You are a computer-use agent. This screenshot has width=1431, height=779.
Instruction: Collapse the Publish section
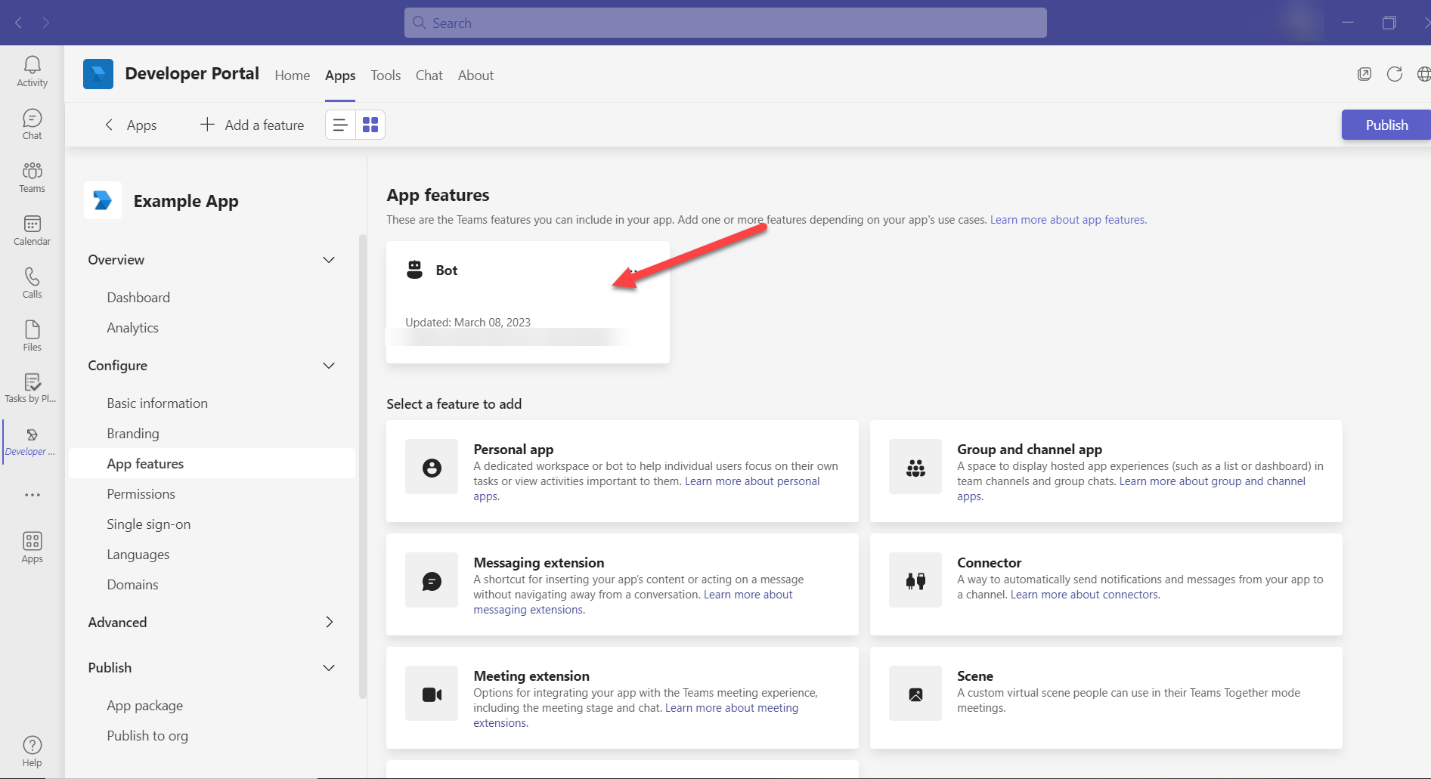[329, 668]
